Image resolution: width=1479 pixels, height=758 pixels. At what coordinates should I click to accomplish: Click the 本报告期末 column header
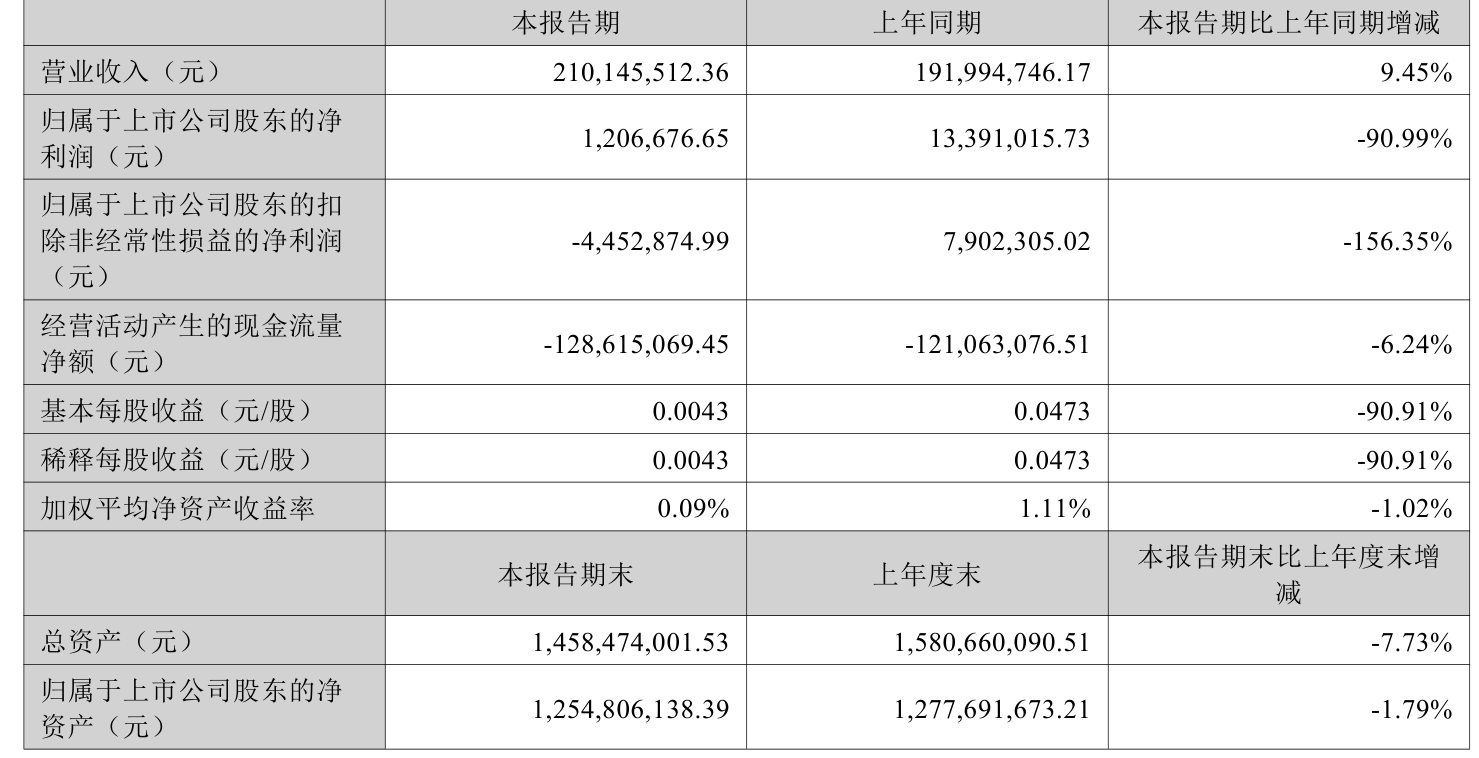click(565, 574)
